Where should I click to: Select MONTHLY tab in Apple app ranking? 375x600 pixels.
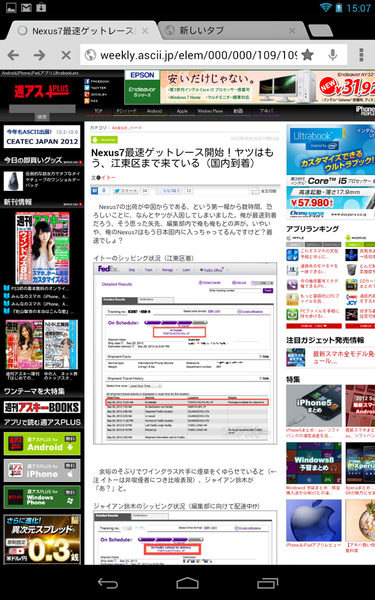(332, 244)
